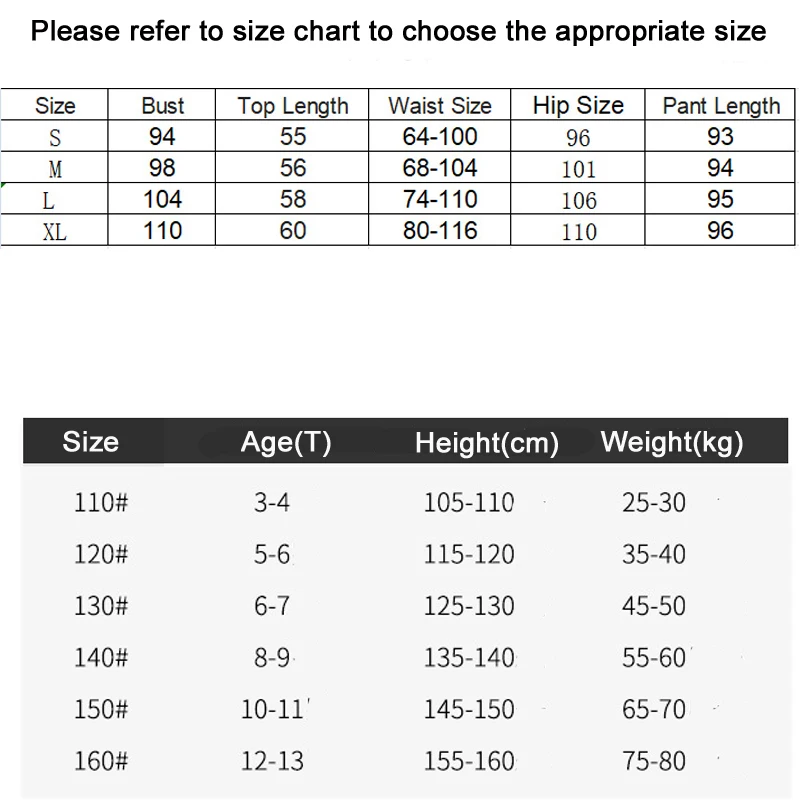
Task: Select the S size row label
Action: click(55, 138)
